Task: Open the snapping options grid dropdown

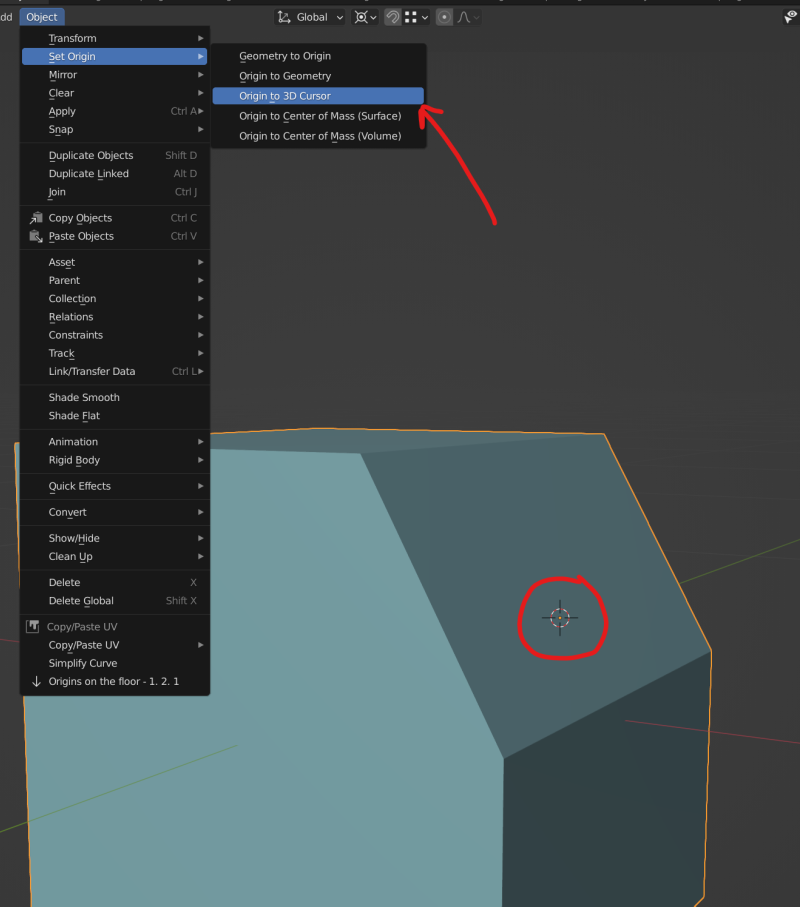Action: click(416, 17)
